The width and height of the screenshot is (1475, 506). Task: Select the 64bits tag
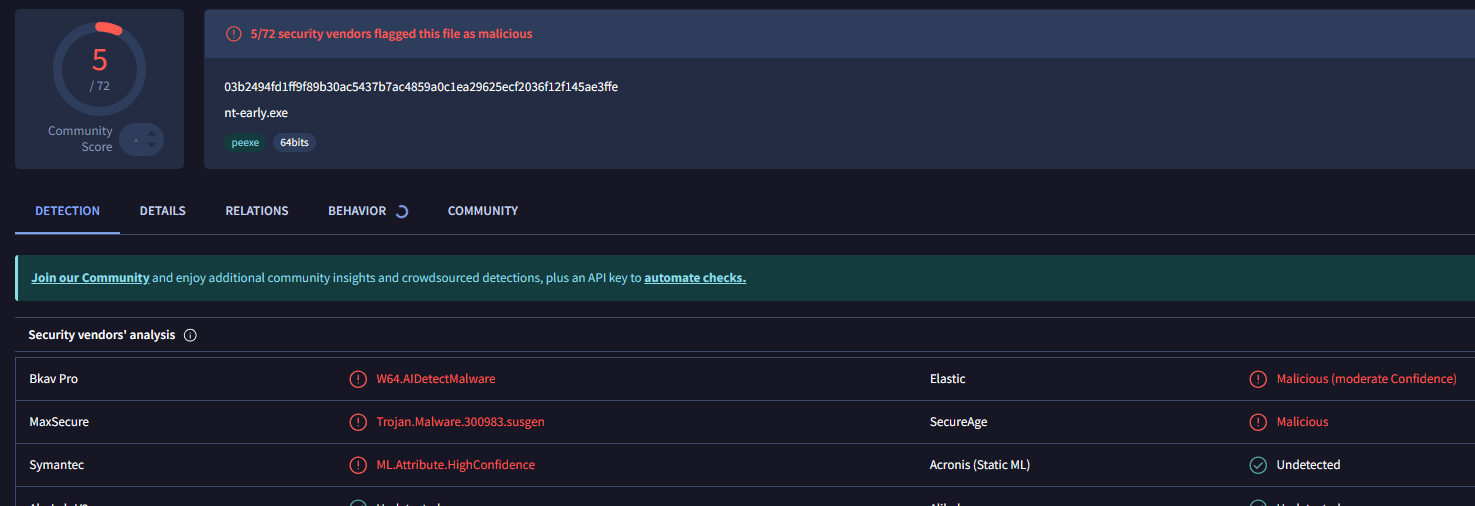point(294,143)
